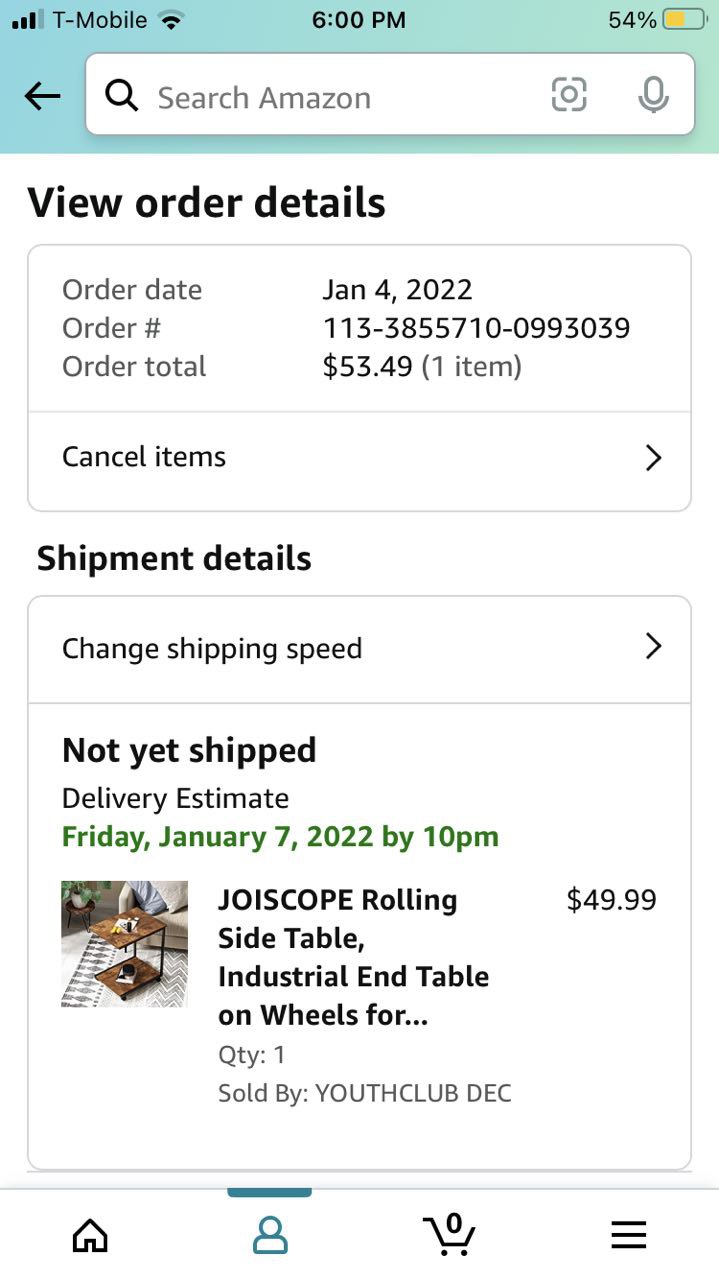The height and width of the screenshot is (1280, 719).
Task: Go to Home tab icon
Action: coord(90,1236)
